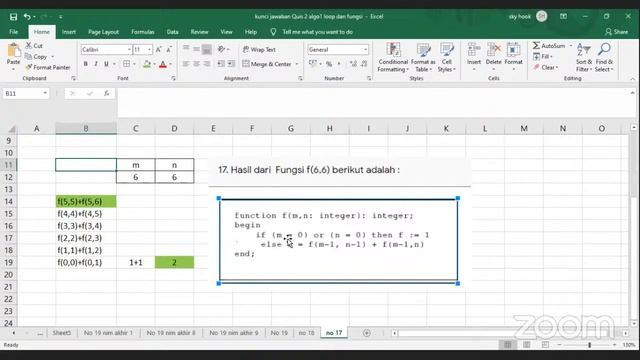Cut the selected cell content
This screenshot has height=360, width=640.
[x=34, y=46]
